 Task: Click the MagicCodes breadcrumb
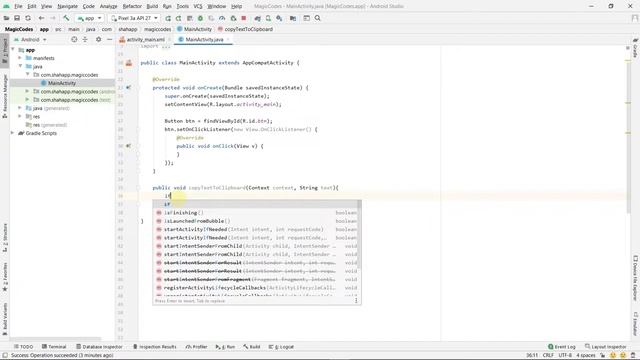pyautogui.click(x=19, y=29)
